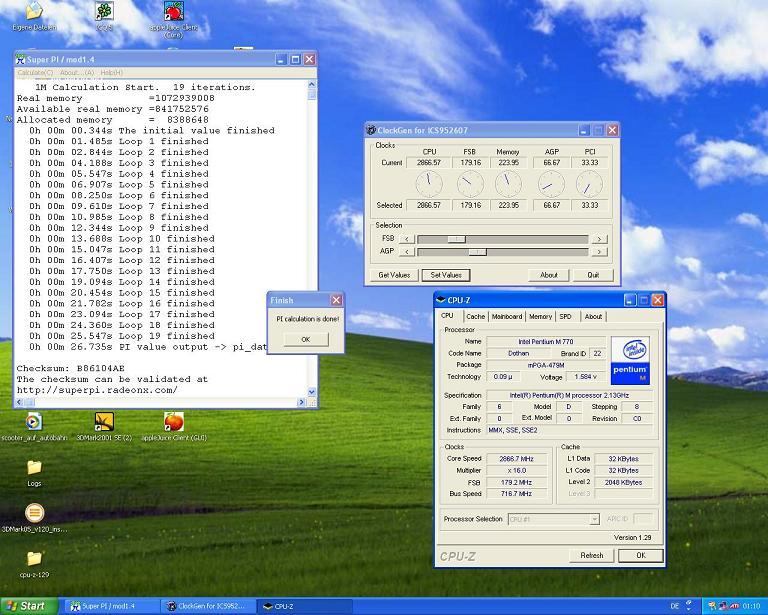Click the Bus Speed value 716.7 MHz
This screenshot has width=768, height=615.
click(516, 494)
